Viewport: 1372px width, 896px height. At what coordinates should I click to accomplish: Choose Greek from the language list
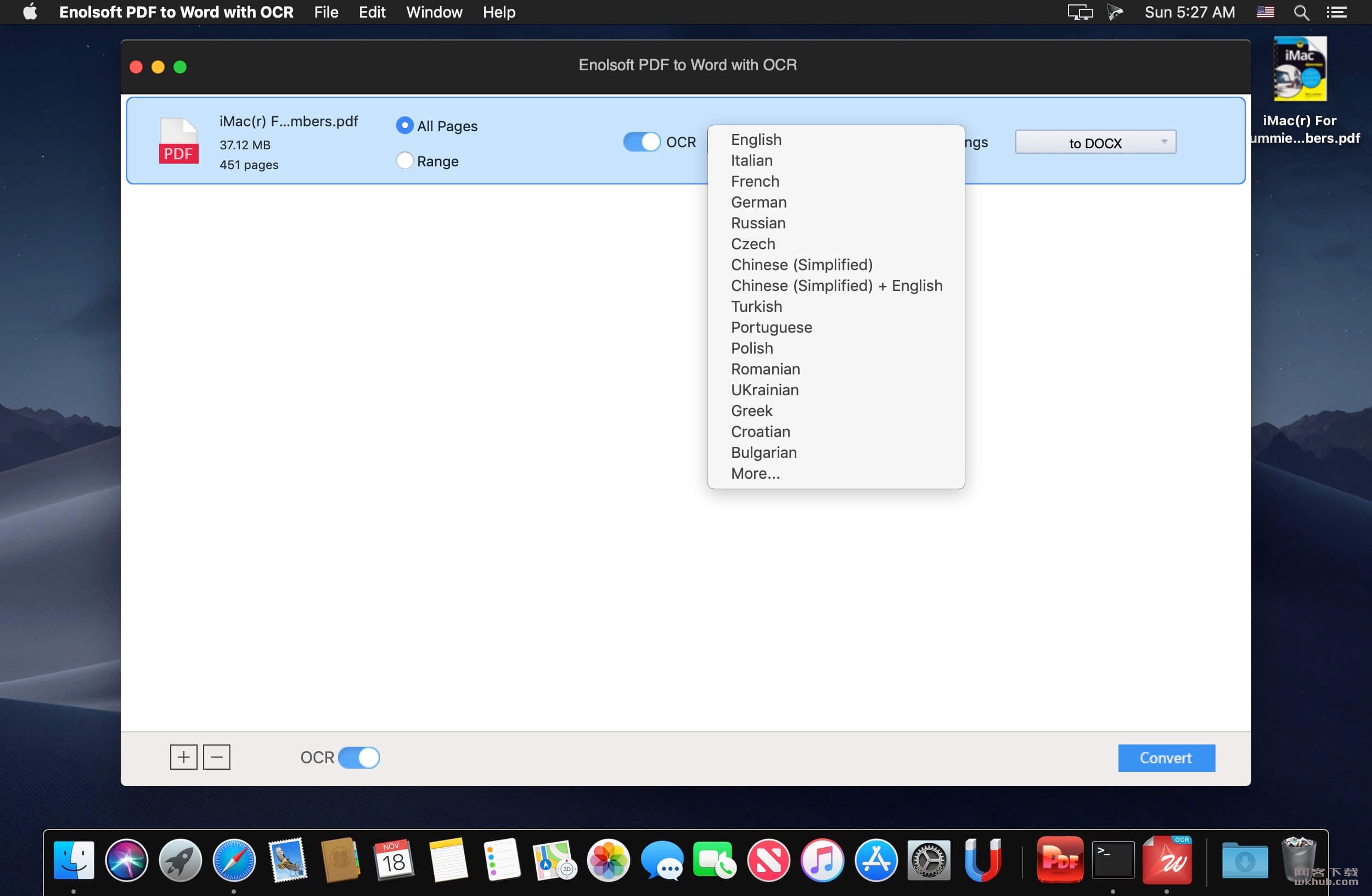pos(836,411)
